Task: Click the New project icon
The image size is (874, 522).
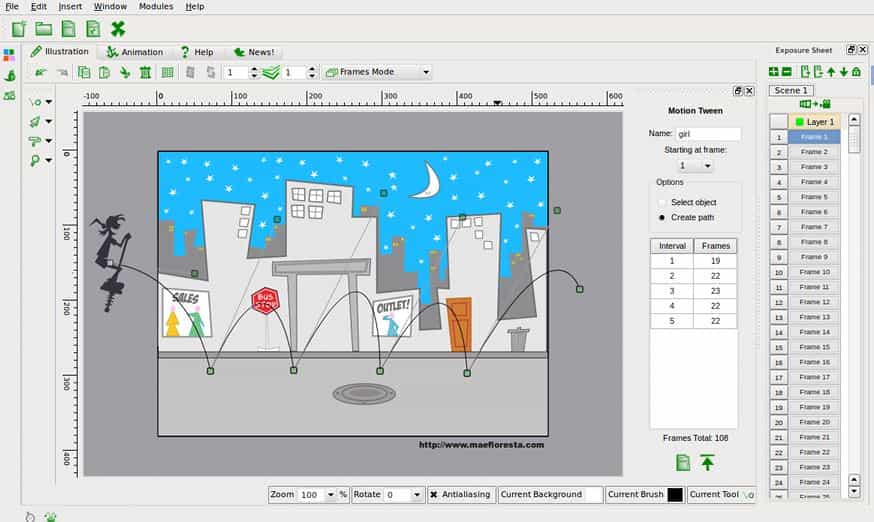Action: [19, 28]
